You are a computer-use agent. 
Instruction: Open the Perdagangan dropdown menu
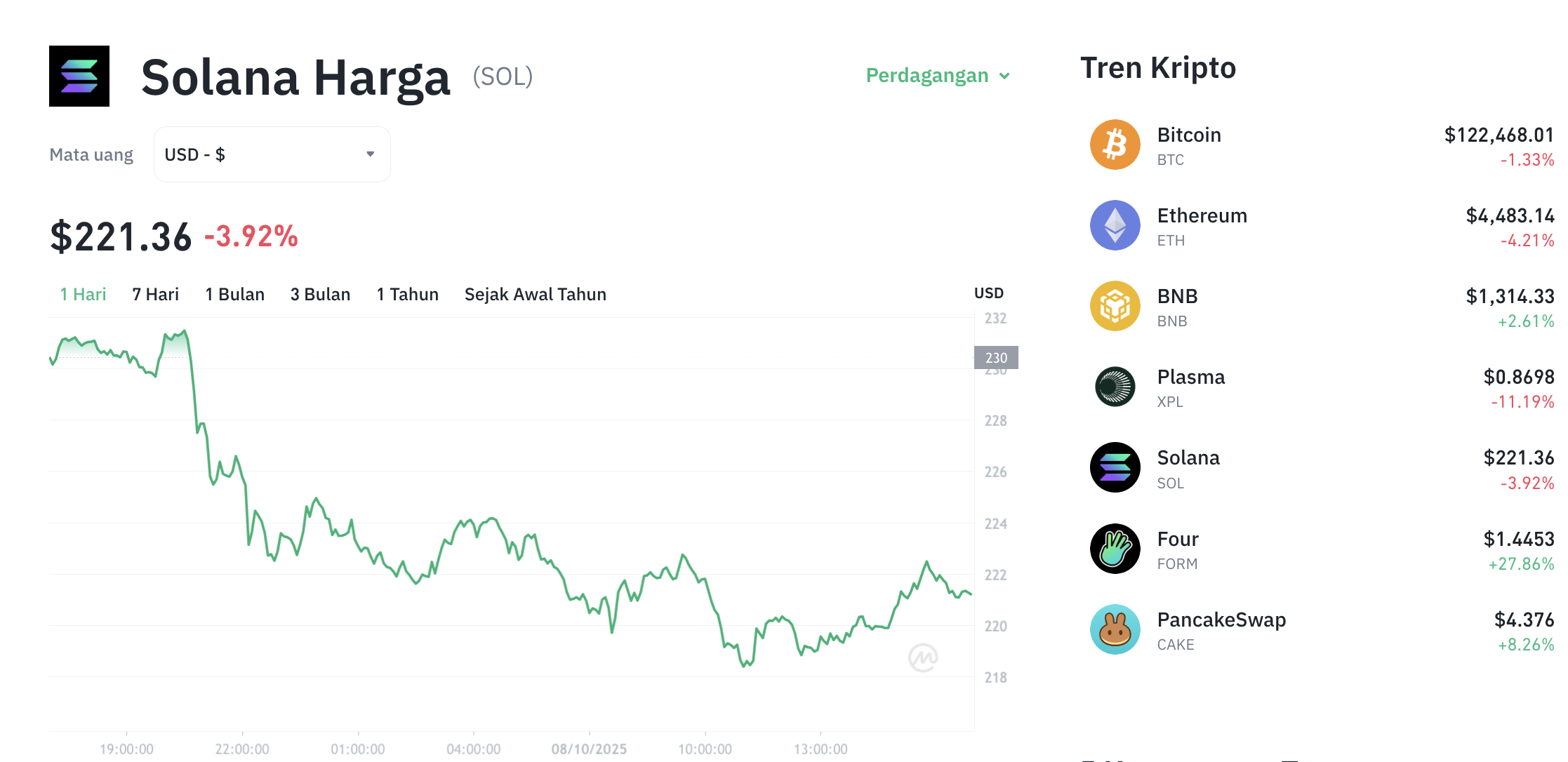[x=938, y=76]
